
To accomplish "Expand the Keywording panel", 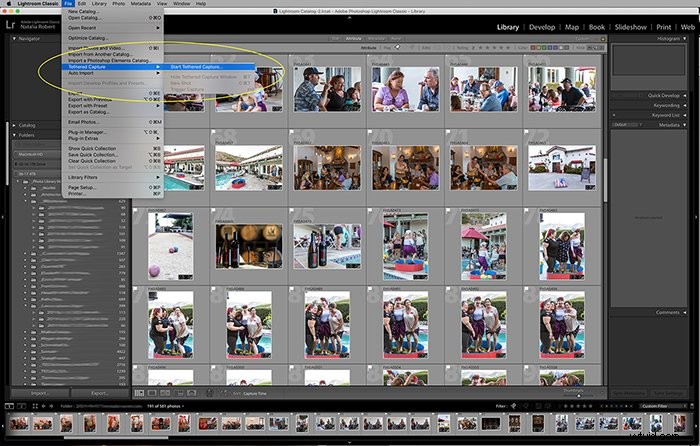I will point(685,105).
